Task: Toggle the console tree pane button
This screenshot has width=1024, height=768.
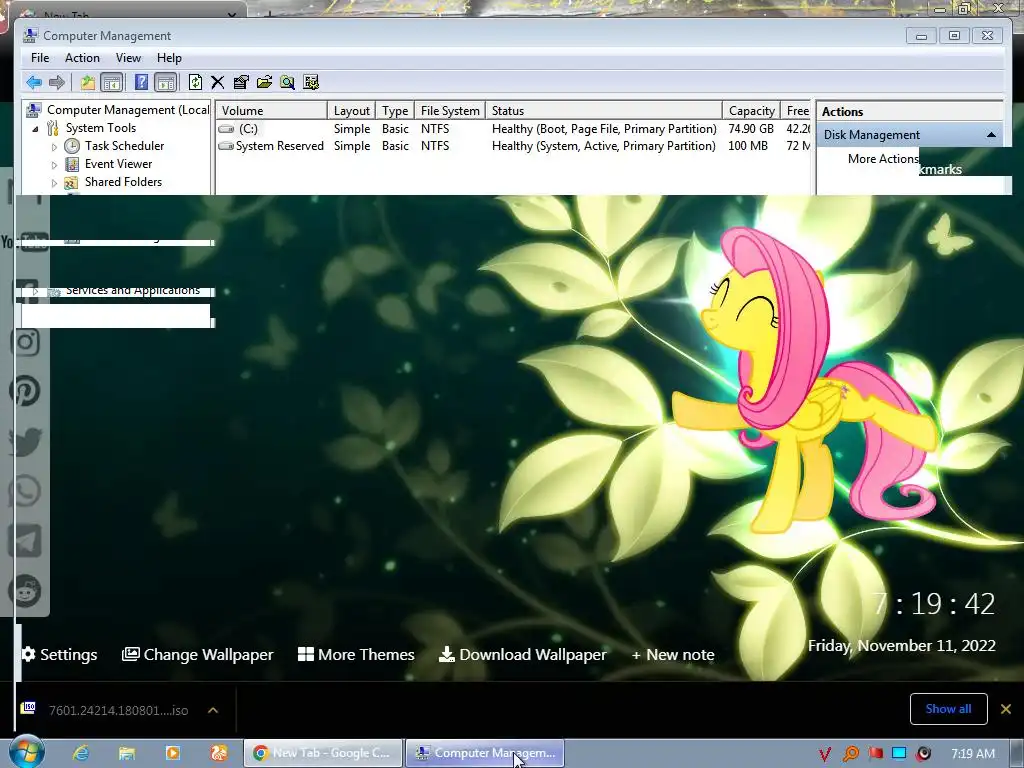Action: click(x=112, y=82)
